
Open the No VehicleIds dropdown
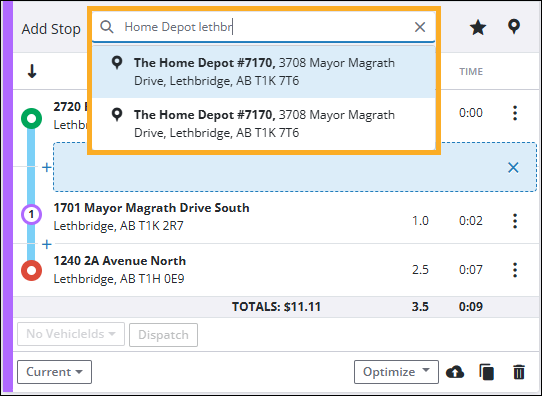coord(71,334)
